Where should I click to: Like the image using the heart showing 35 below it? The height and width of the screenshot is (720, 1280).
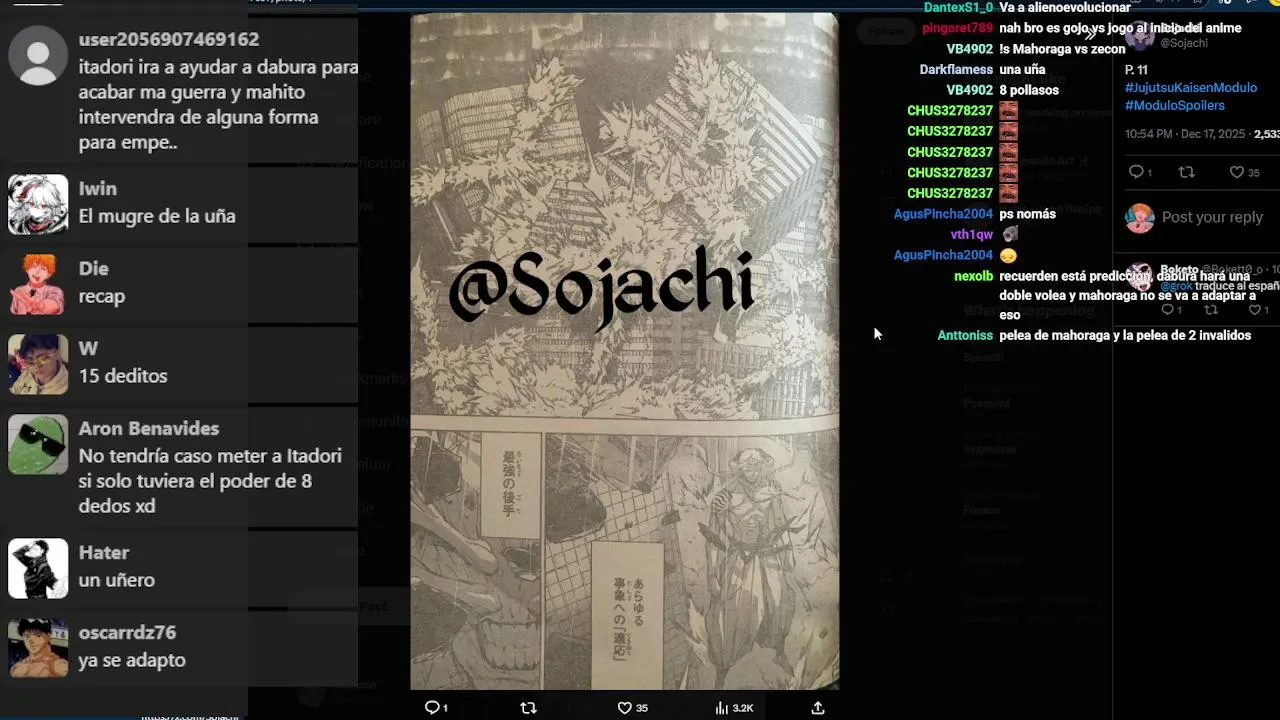point(624,707)
